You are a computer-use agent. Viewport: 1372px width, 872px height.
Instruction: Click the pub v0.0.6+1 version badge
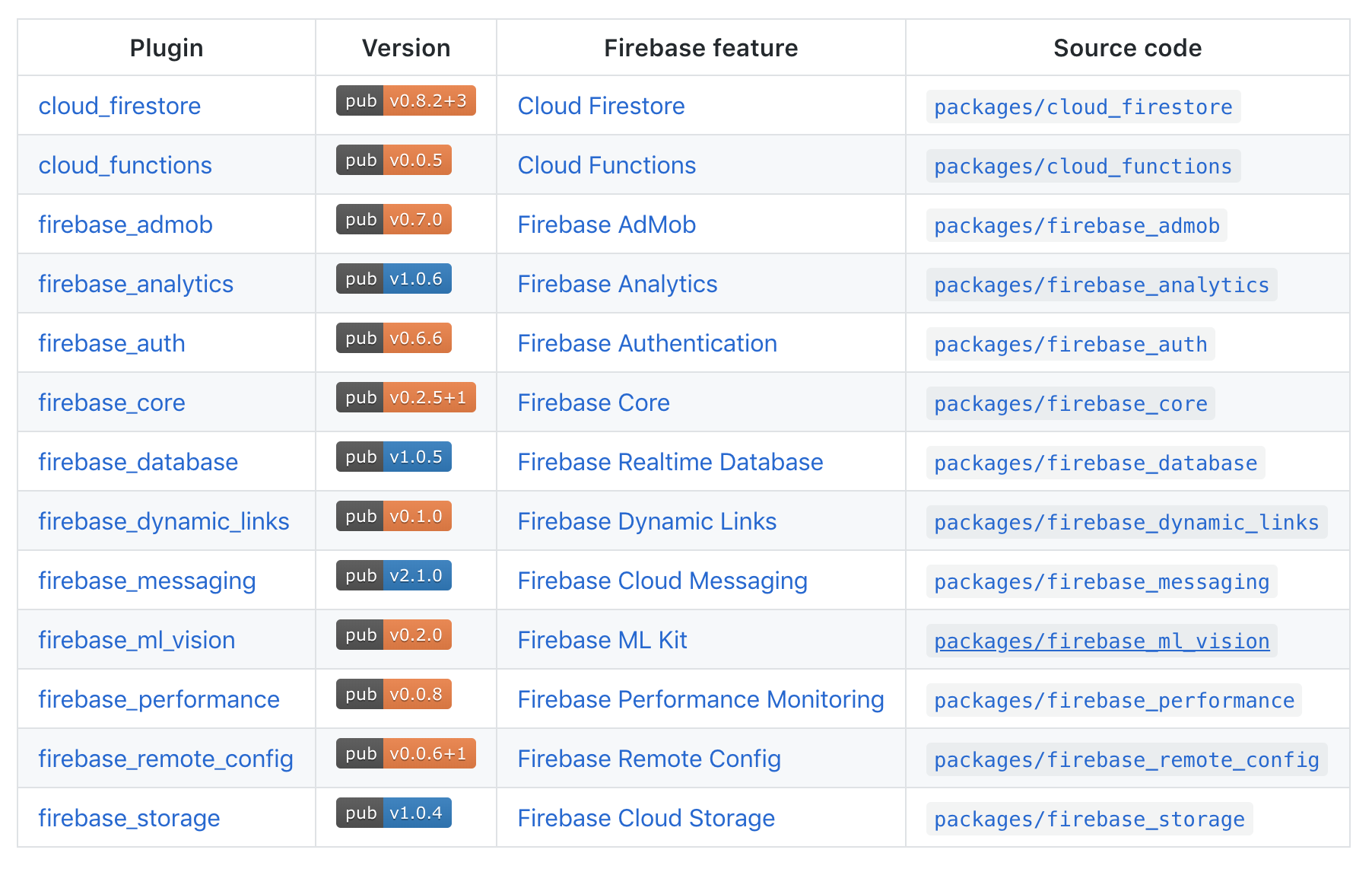pos(406,753)
